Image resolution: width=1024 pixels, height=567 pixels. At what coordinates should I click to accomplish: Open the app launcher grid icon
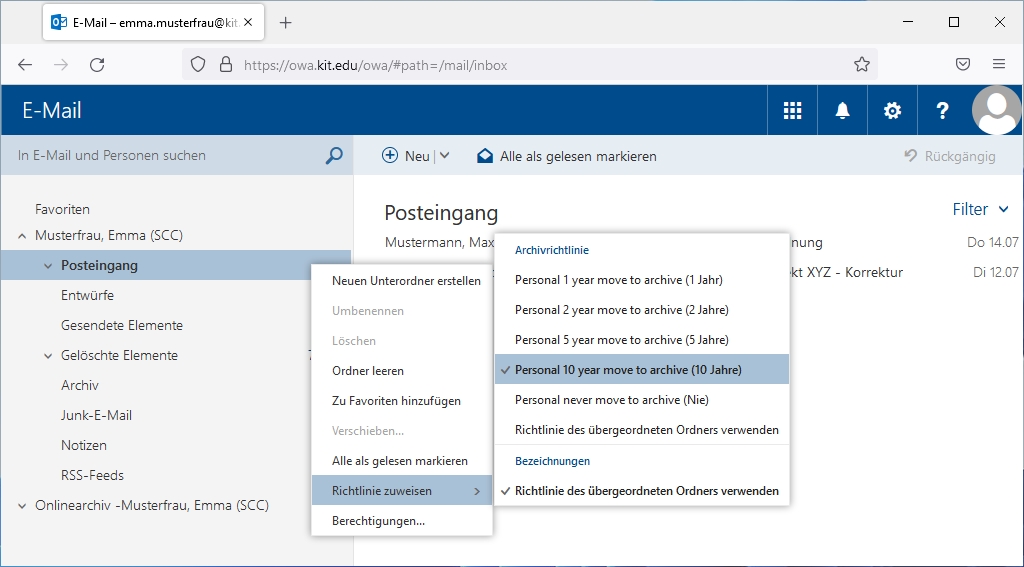click(792, 111)
